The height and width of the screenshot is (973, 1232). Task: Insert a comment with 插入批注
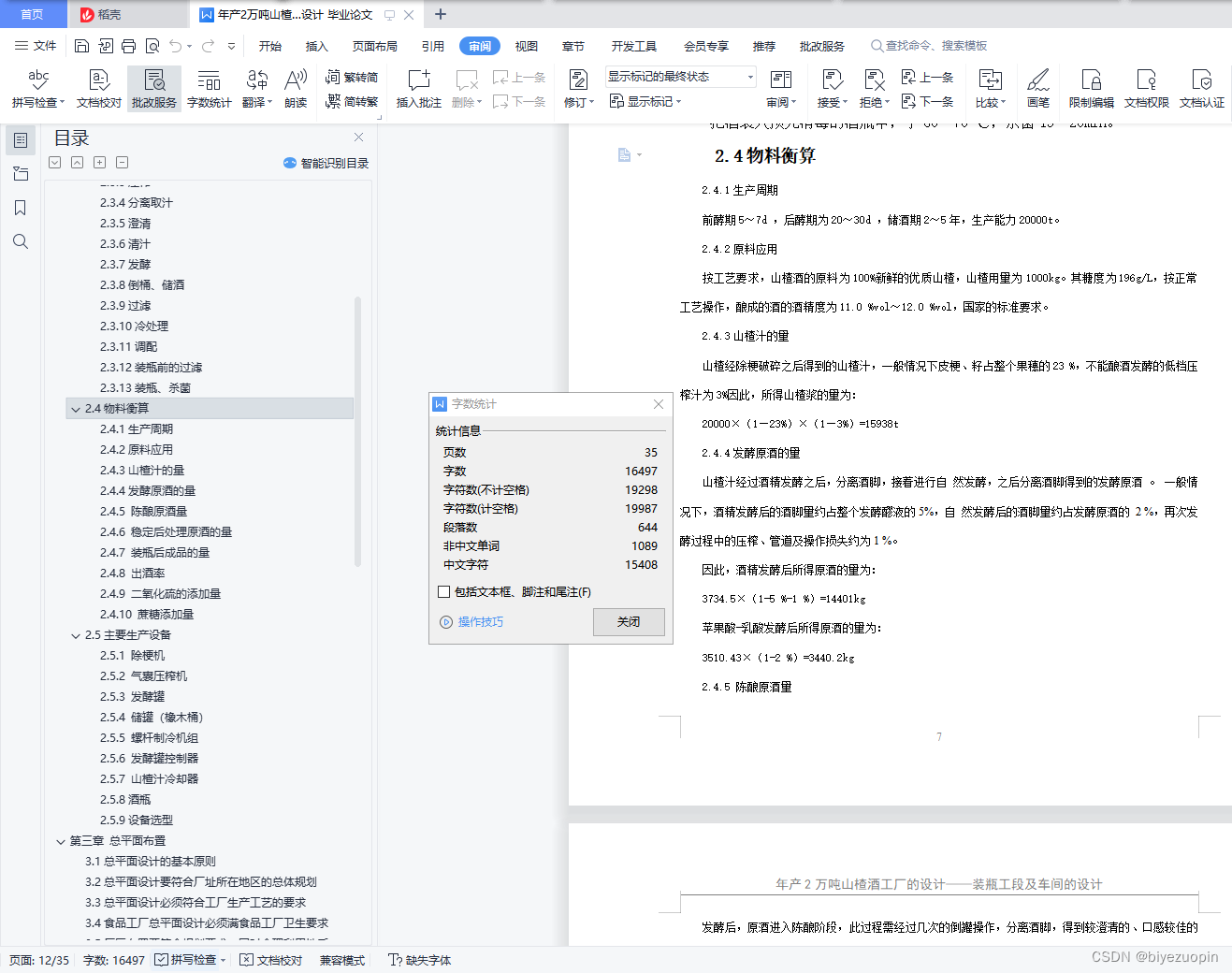[419, 89]
